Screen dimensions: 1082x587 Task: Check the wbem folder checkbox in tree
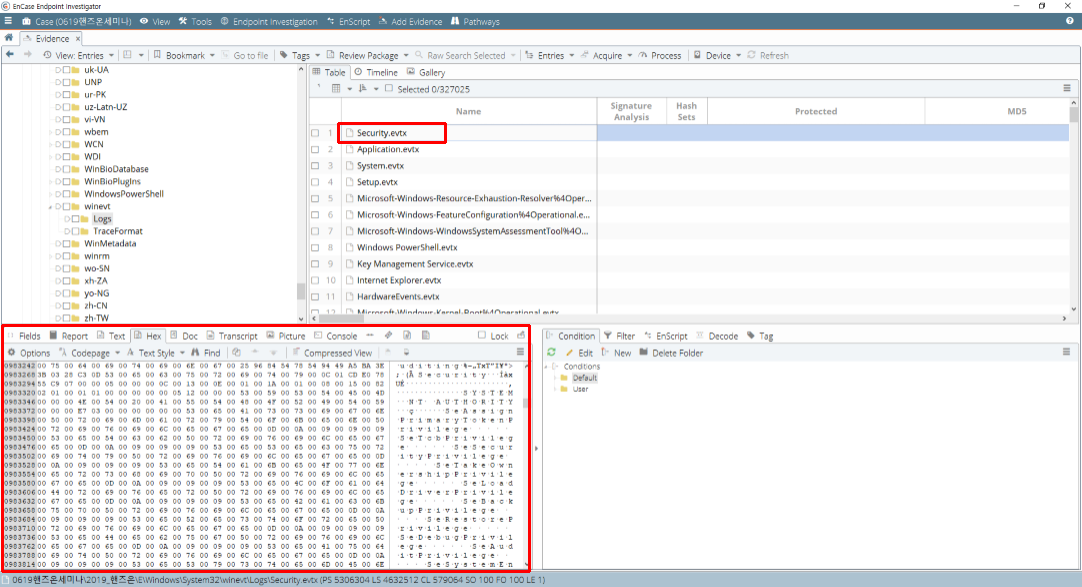click(66, 132)
